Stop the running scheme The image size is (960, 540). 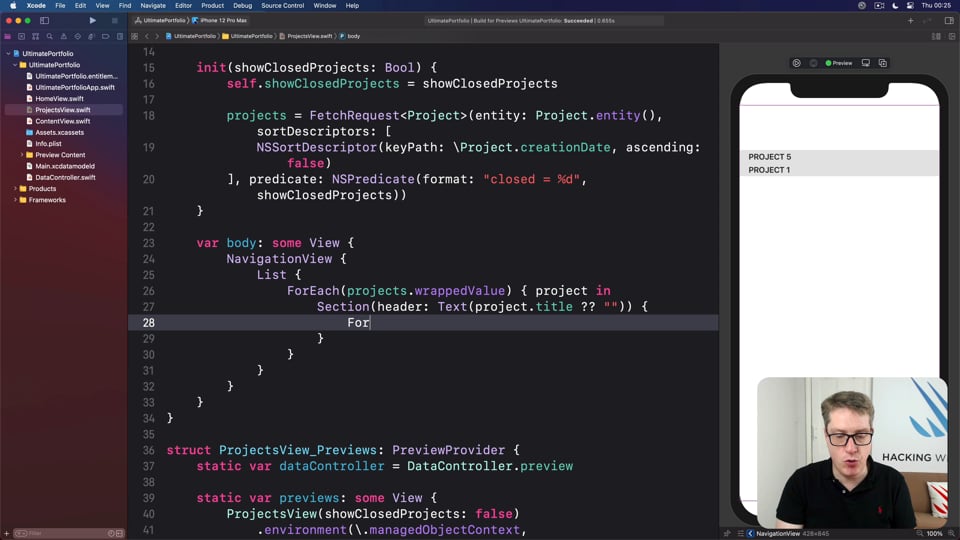pyautogui.click(x=114, y=20)
